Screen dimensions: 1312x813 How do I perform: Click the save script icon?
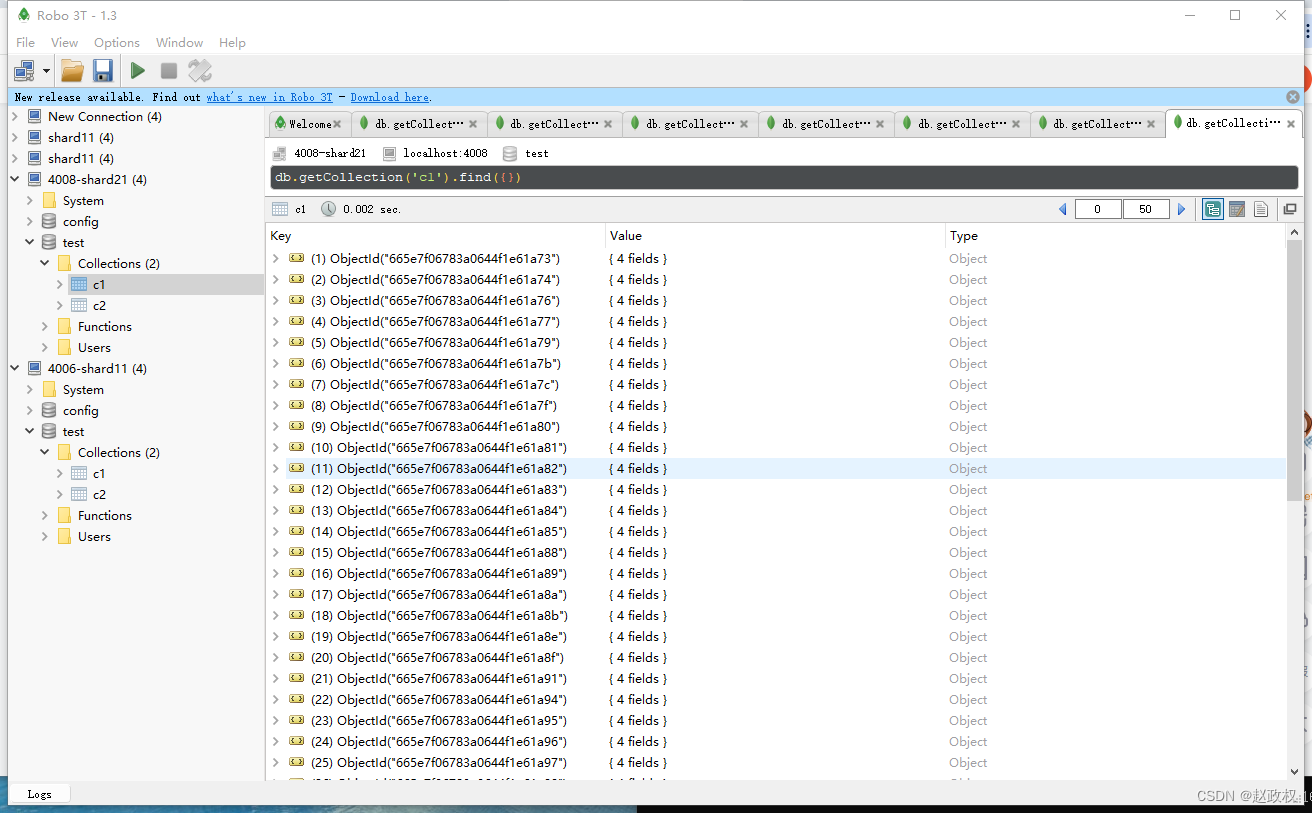(103, 70)
